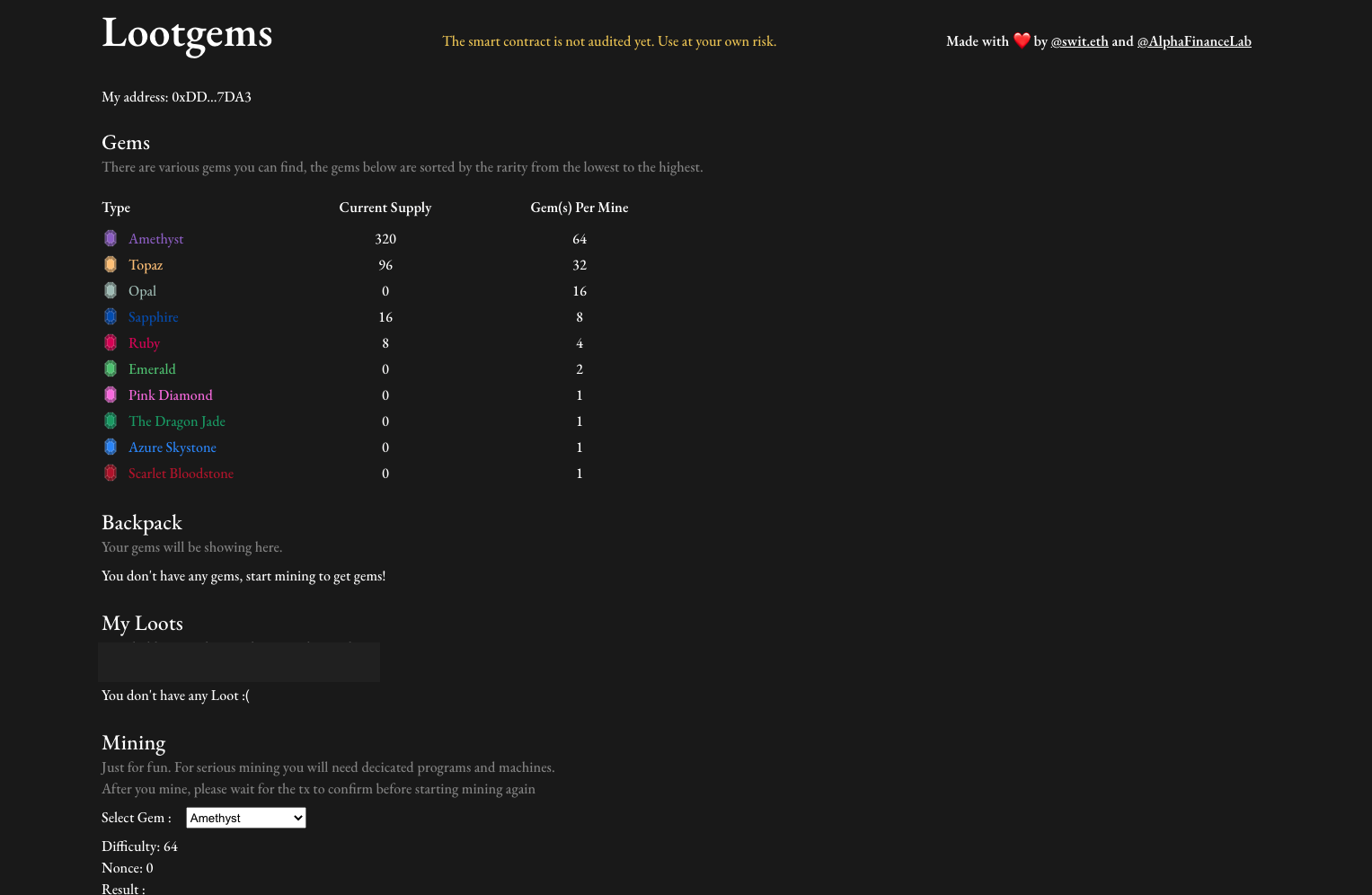1372x895 pixels.
Task: Click the Lootgems site title
Action: pos(187,34)
